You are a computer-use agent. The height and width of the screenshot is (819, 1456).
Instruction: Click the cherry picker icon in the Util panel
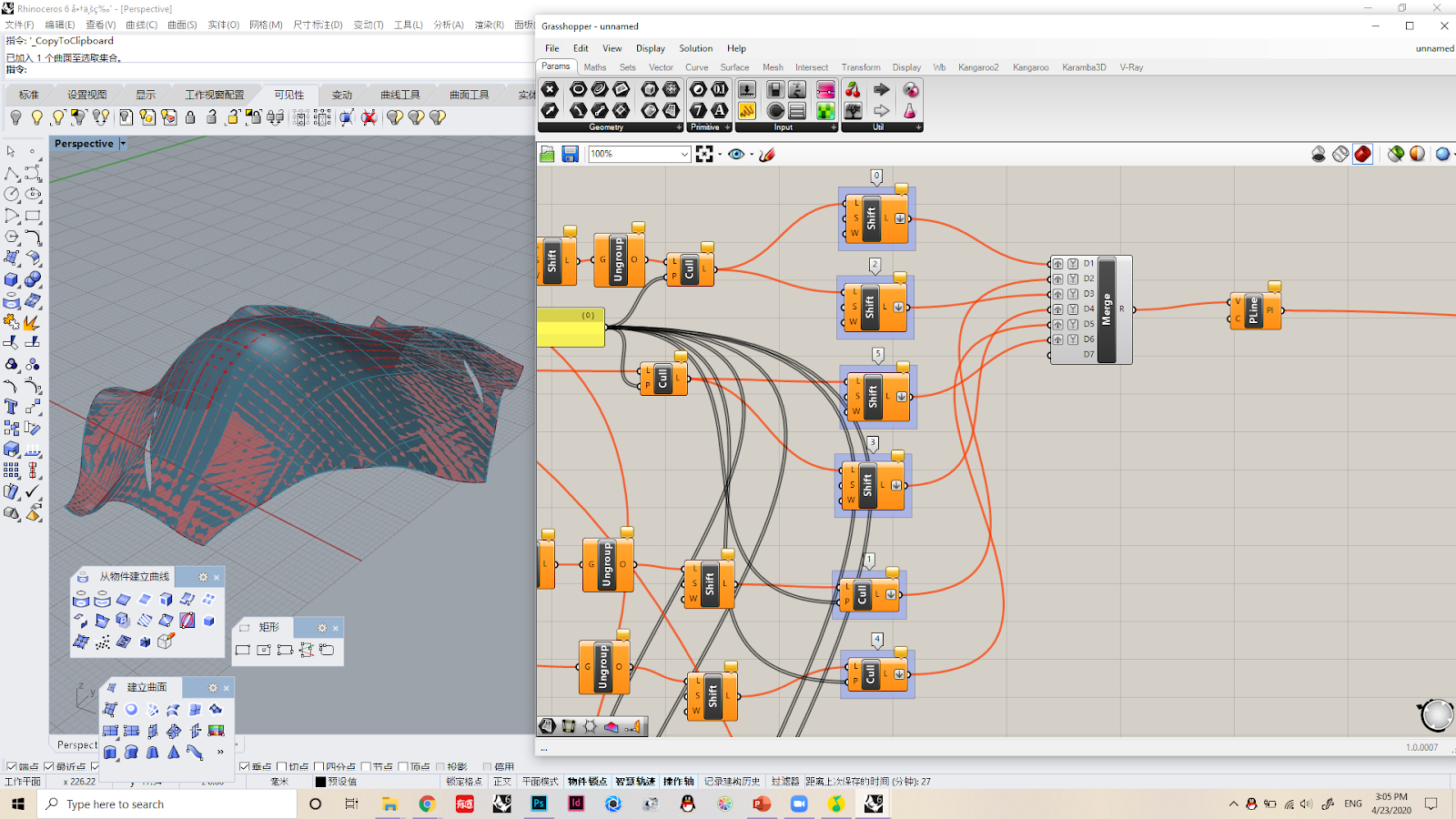(853, 89)
